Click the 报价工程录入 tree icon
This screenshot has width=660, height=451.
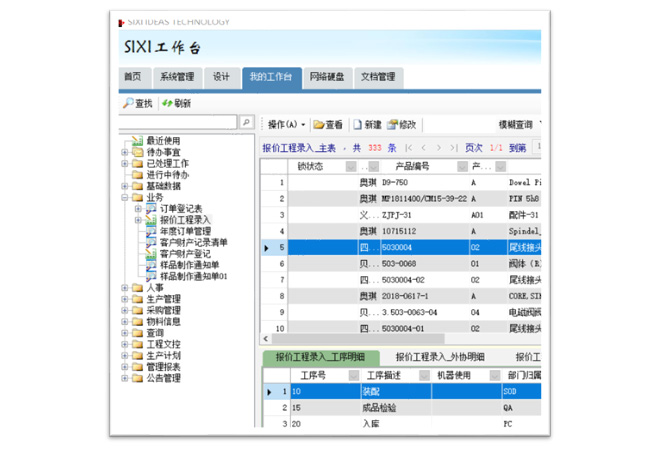point(151,220)
